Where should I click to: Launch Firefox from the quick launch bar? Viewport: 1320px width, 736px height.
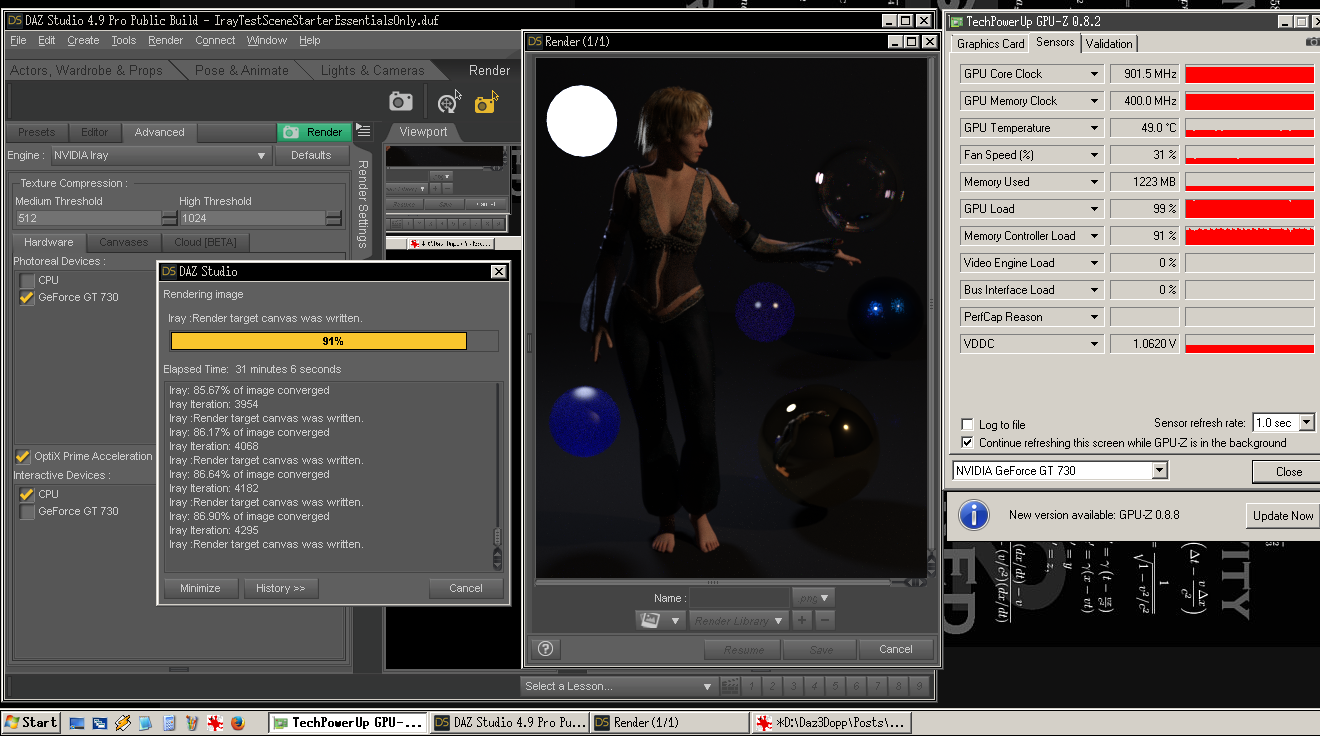237,722
